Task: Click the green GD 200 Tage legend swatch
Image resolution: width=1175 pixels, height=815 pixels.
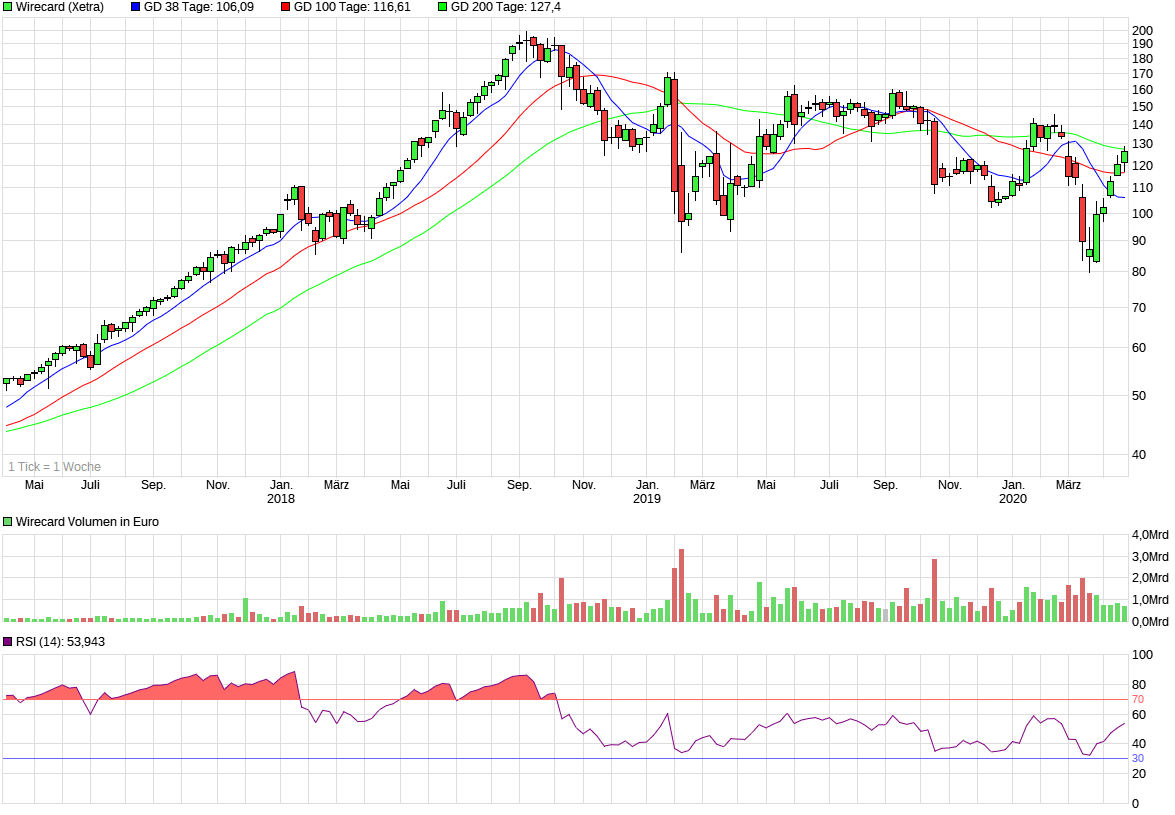Action: point(443,7)
